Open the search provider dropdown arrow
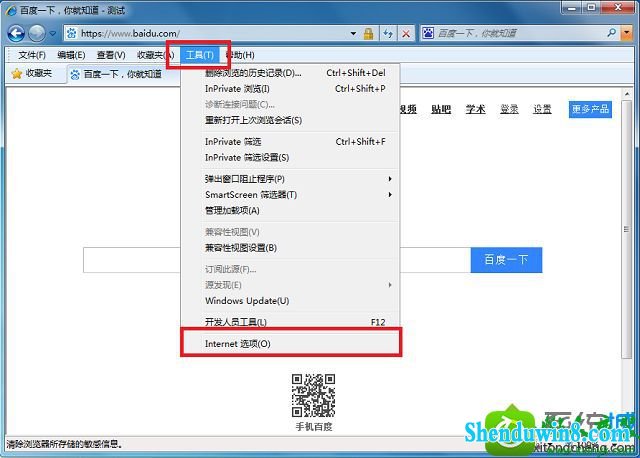640x458 pixels. [626, 33]
